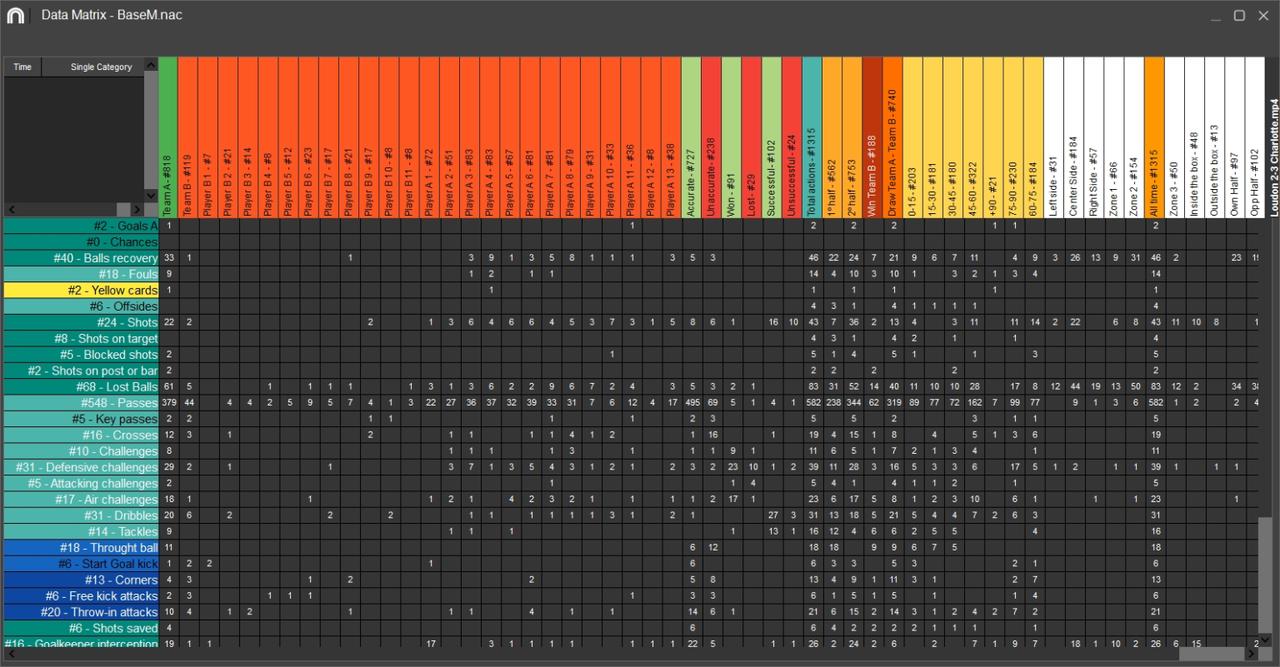
Task: Select the Opp Half - #102 column header
Action: click(x=1255, y=137)
